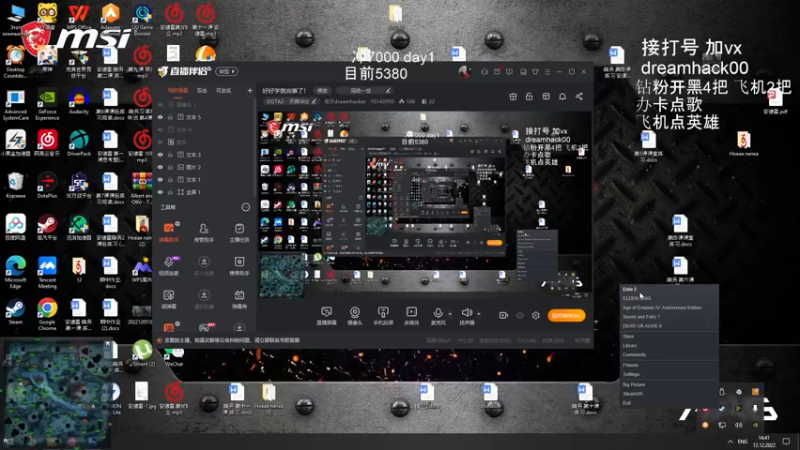
Task: Click Steam icon in the tray popup
Action: pyautogui.click(x=722, y=408)
